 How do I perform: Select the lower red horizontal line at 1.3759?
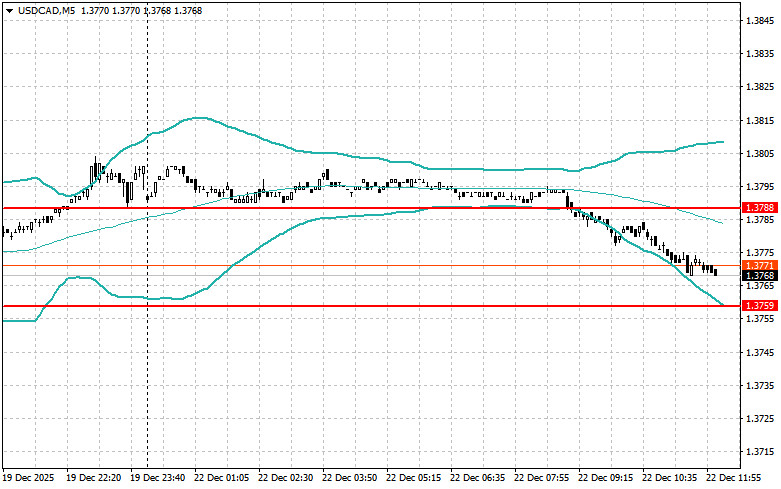pyautogui.click(x=372, y=306)
